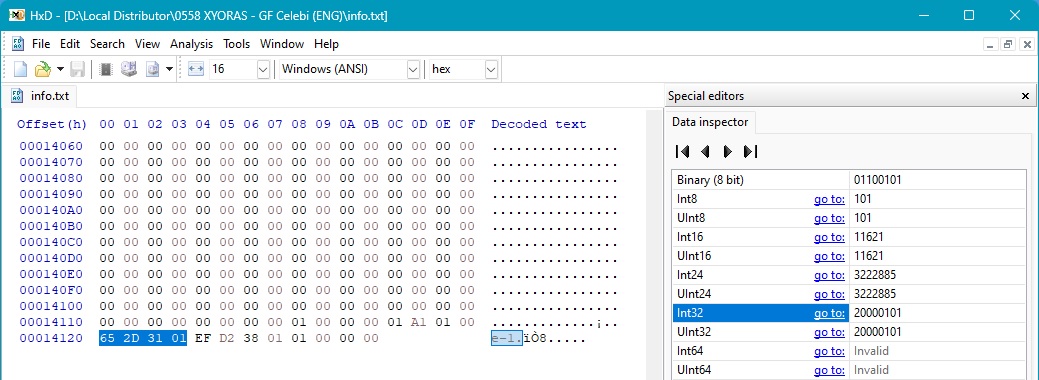Viewport: 1039px width, 380px height.
Task: Close the inner info.txt document window
Action: click(1026, 44)
